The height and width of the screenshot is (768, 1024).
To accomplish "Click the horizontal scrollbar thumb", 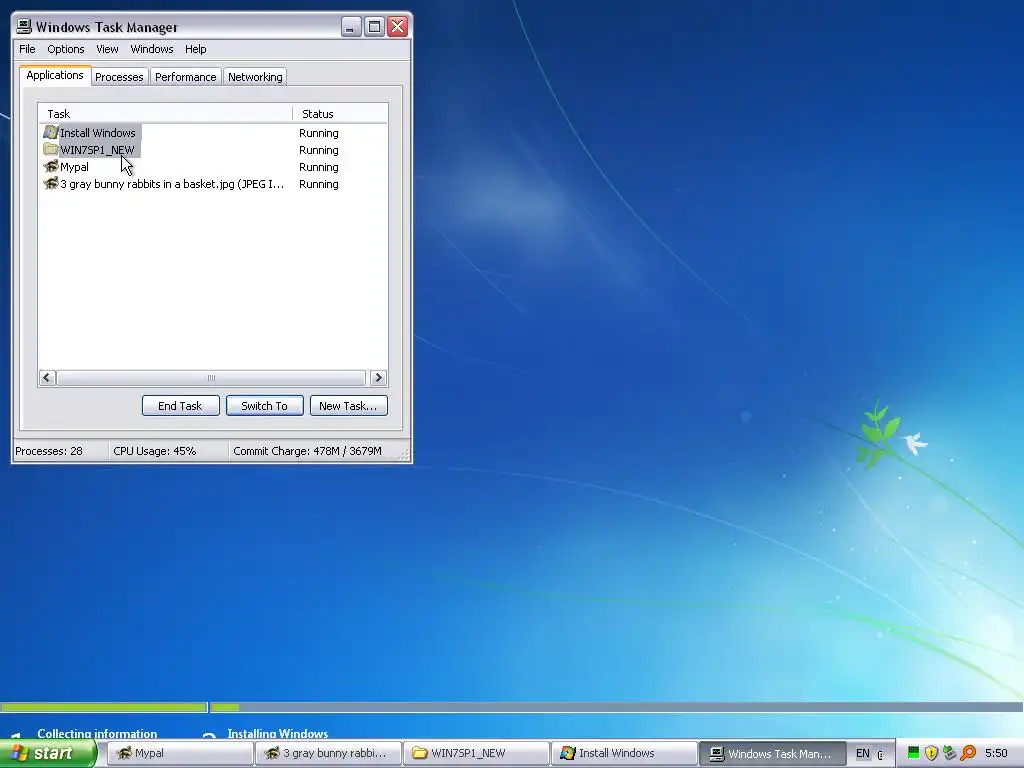I will (211, 377).
